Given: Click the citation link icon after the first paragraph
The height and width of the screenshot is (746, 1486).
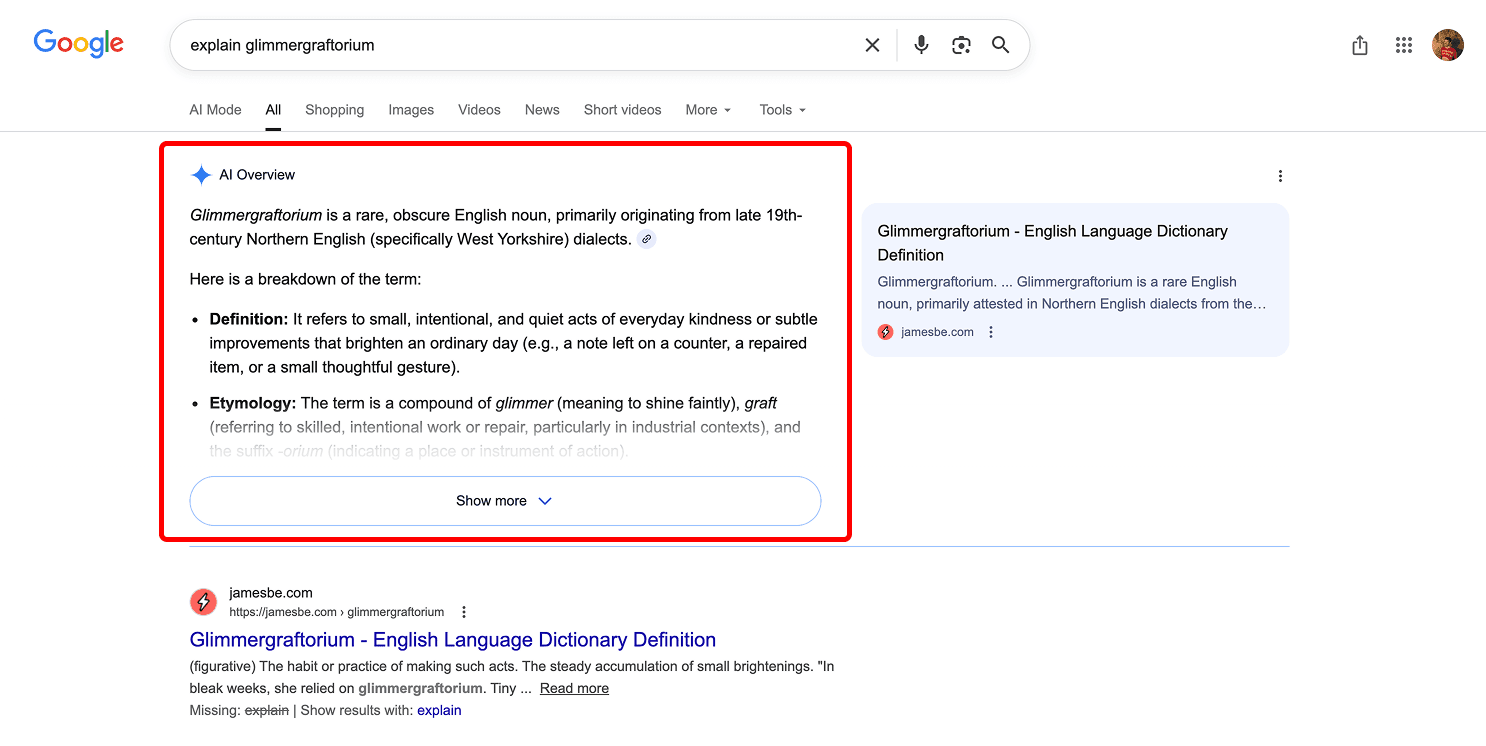Looking at the screenshot, I should [646, 239].
